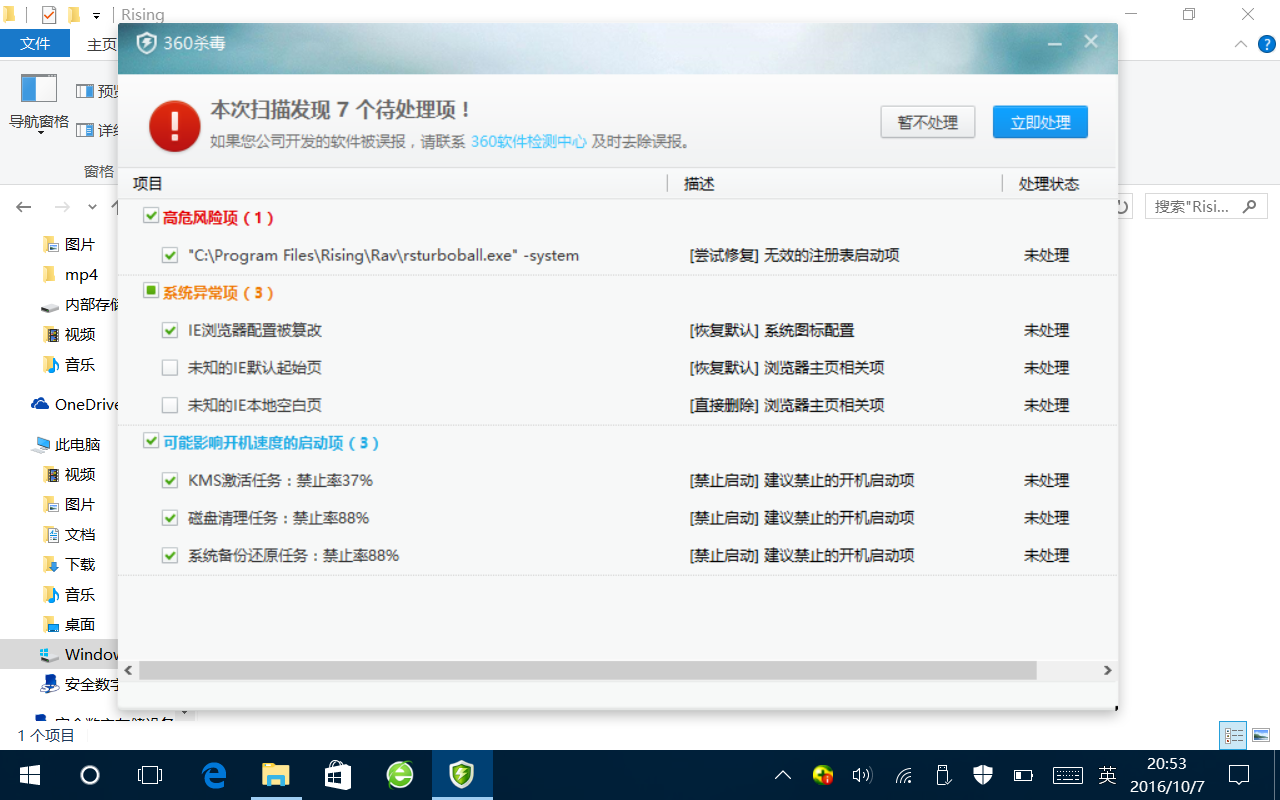
Task: Uncheck IE浏览器配置被篡改 checkbox
Action: click(x=170, y=330)
